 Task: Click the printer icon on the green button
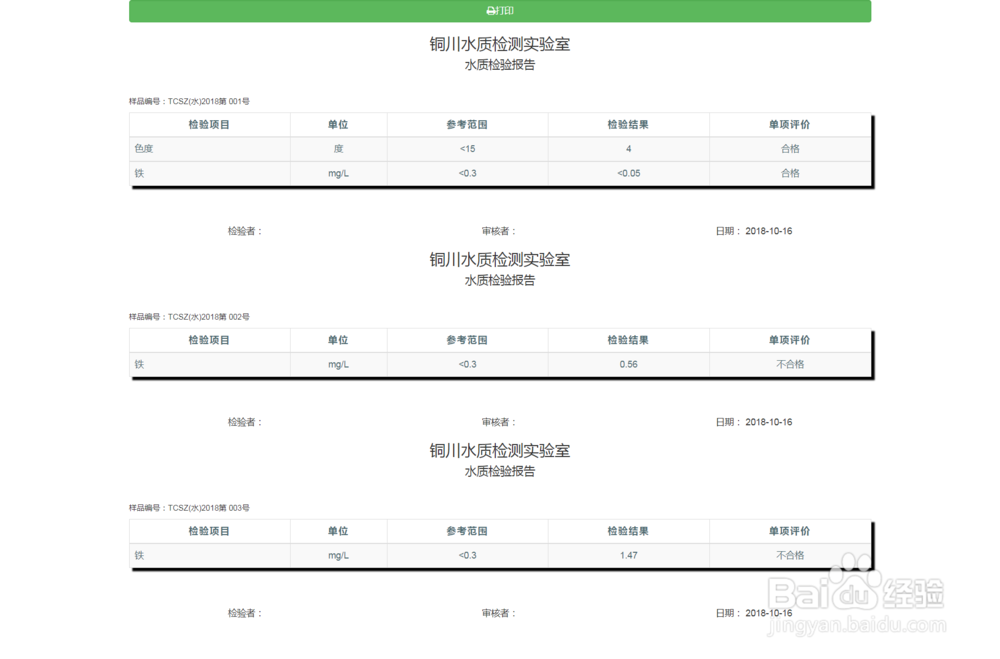[487, 12]
